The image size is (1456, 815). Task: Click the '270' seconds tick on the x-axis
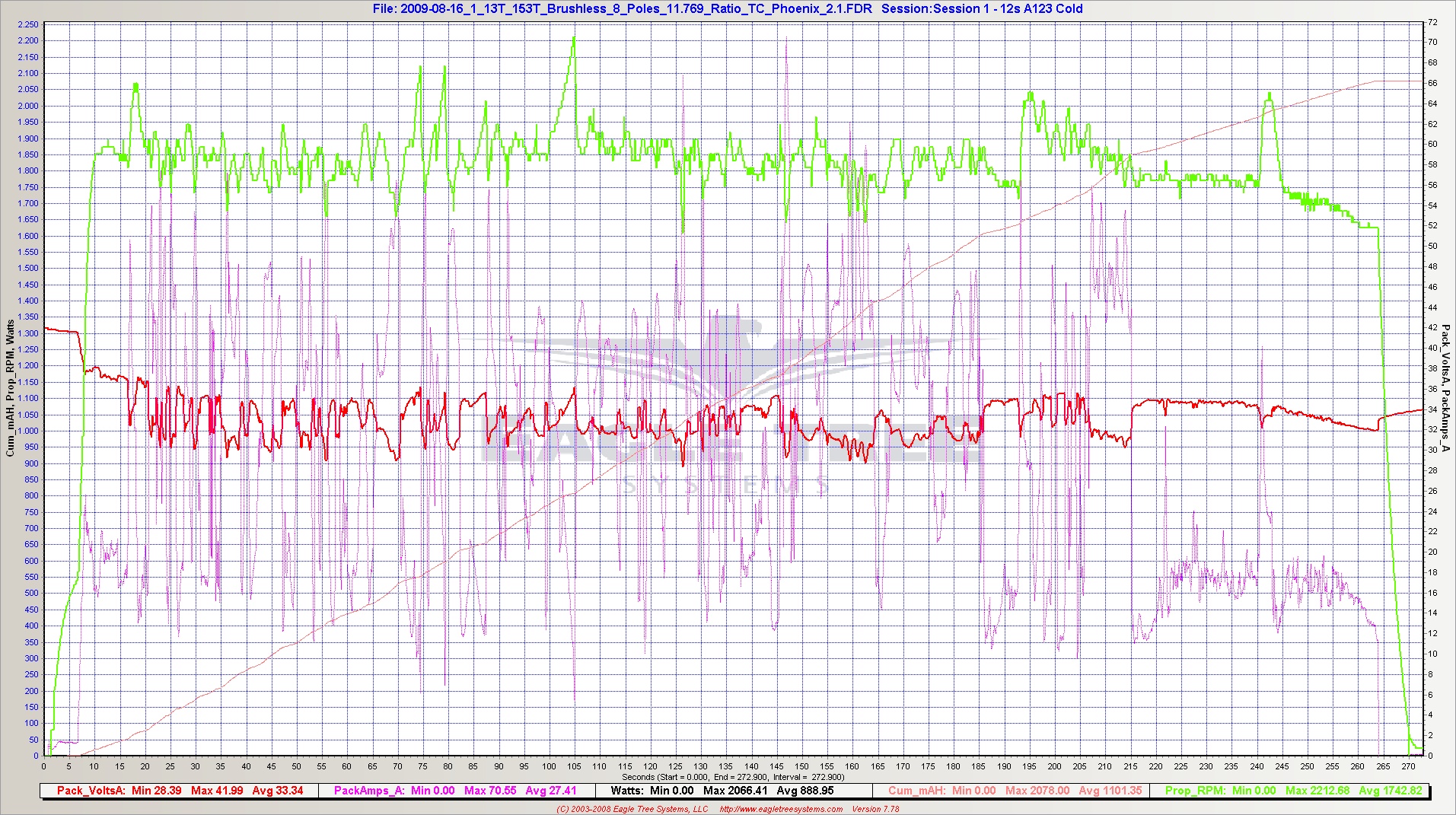1407,766
